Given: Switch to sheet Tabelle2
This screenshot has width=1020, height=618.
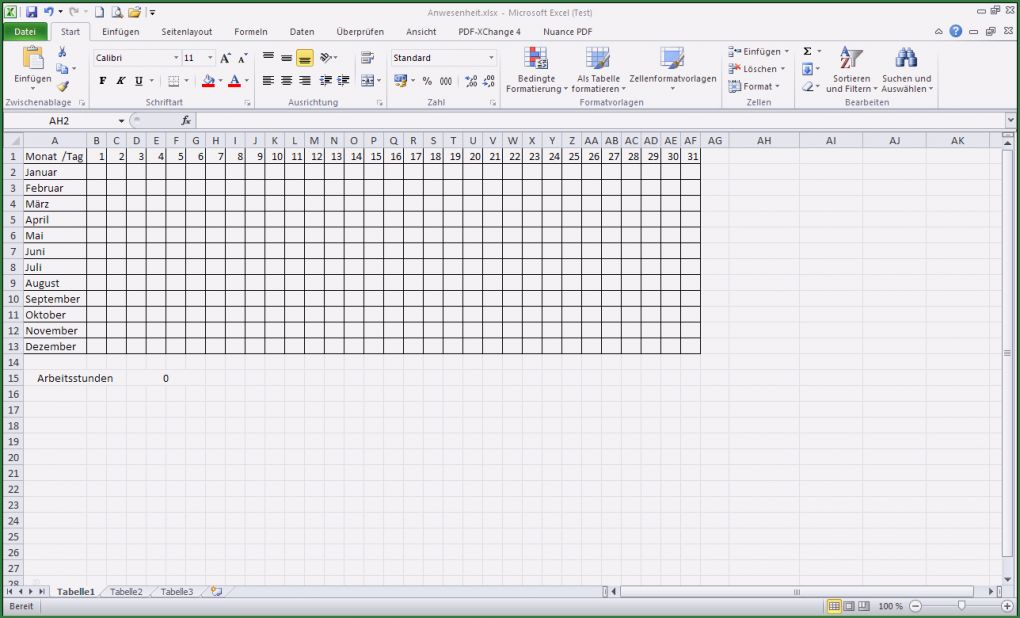Looking at the screenshot, I should [x=125, y=591].
